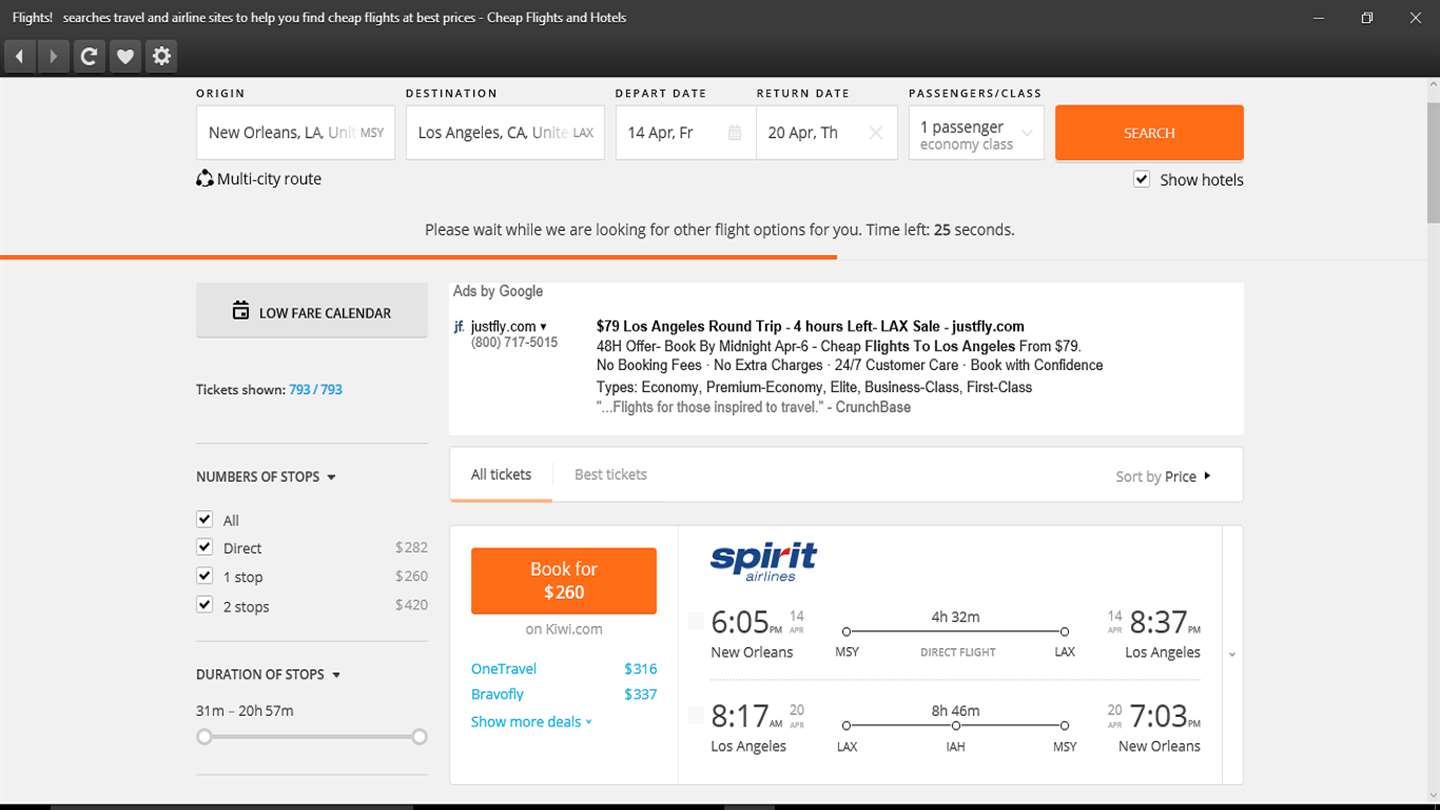The image size is (1440, 810).
Task: Toggle the Show hotels checkbox
Action: (x=1141, y=179)
